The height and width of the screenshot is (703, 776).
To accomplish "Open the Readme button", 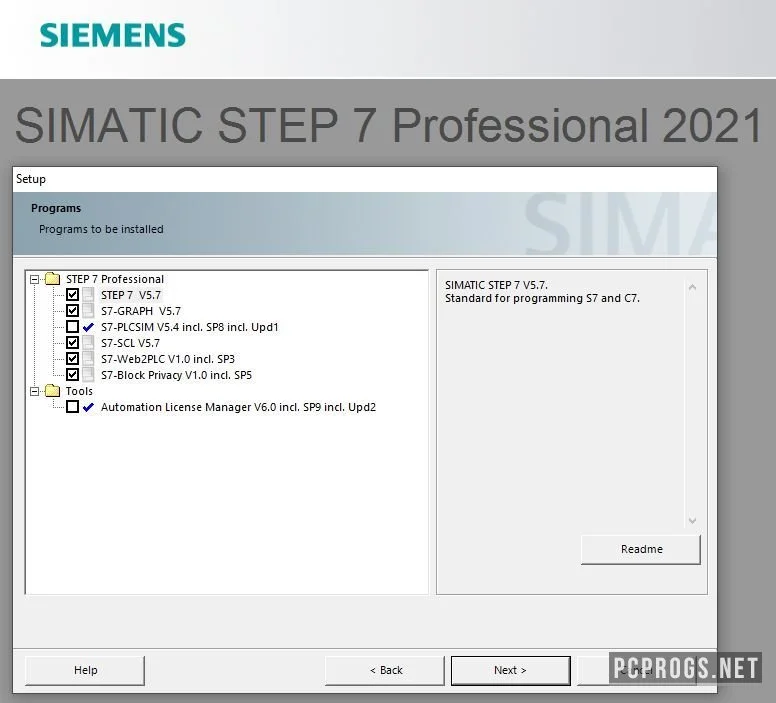I will pyautogui.click(x=641, y=549).
